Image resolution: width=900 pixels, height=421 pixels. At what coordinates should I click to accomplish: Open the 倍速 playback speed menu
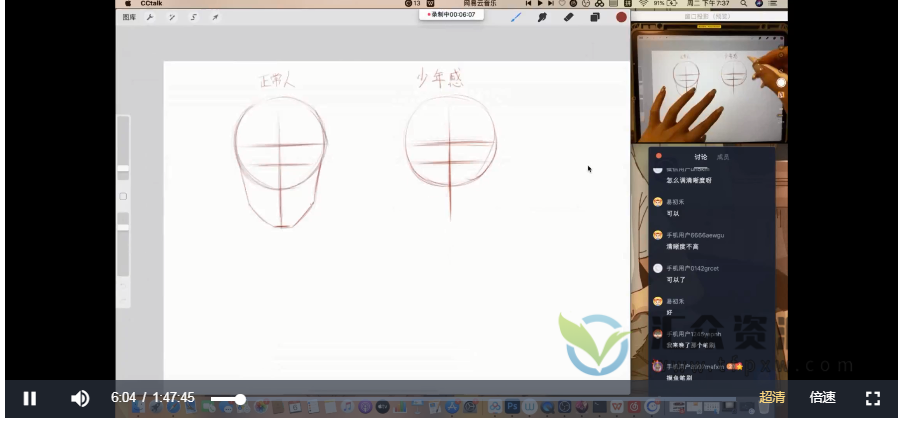(x=822, y=397)
